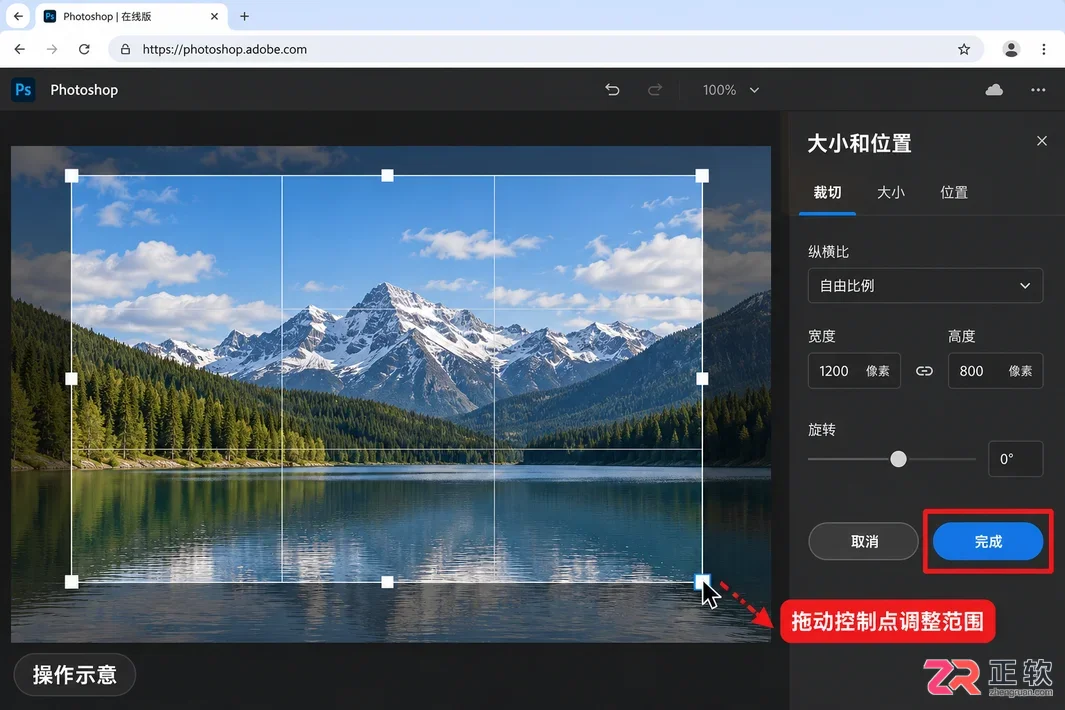Toggle the width-height link constraint icon
1065x710 pixels.
[x=924, y=371]
